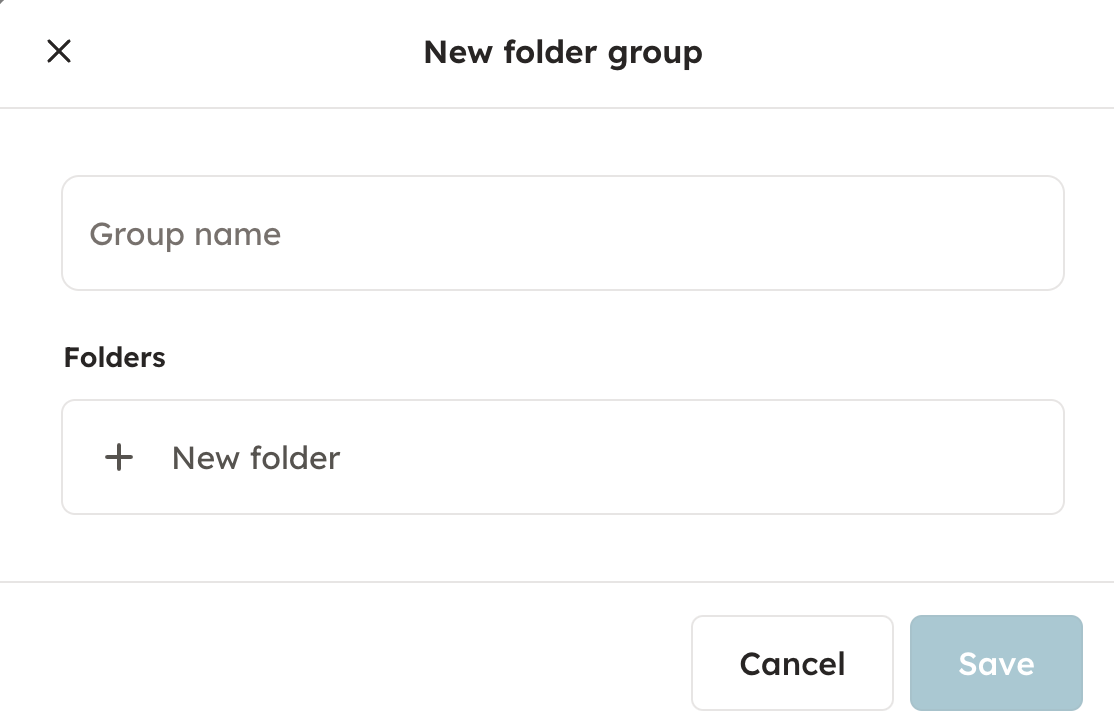Save the new folder group

(995, 664)
